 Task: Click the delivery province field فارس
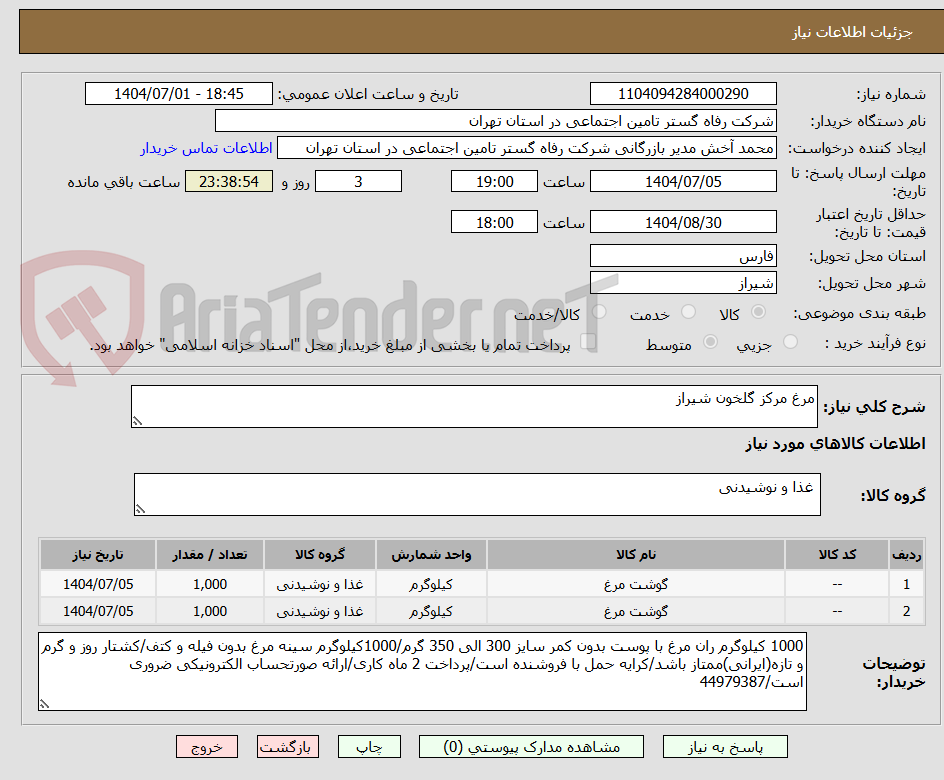[x=683, y=256]
